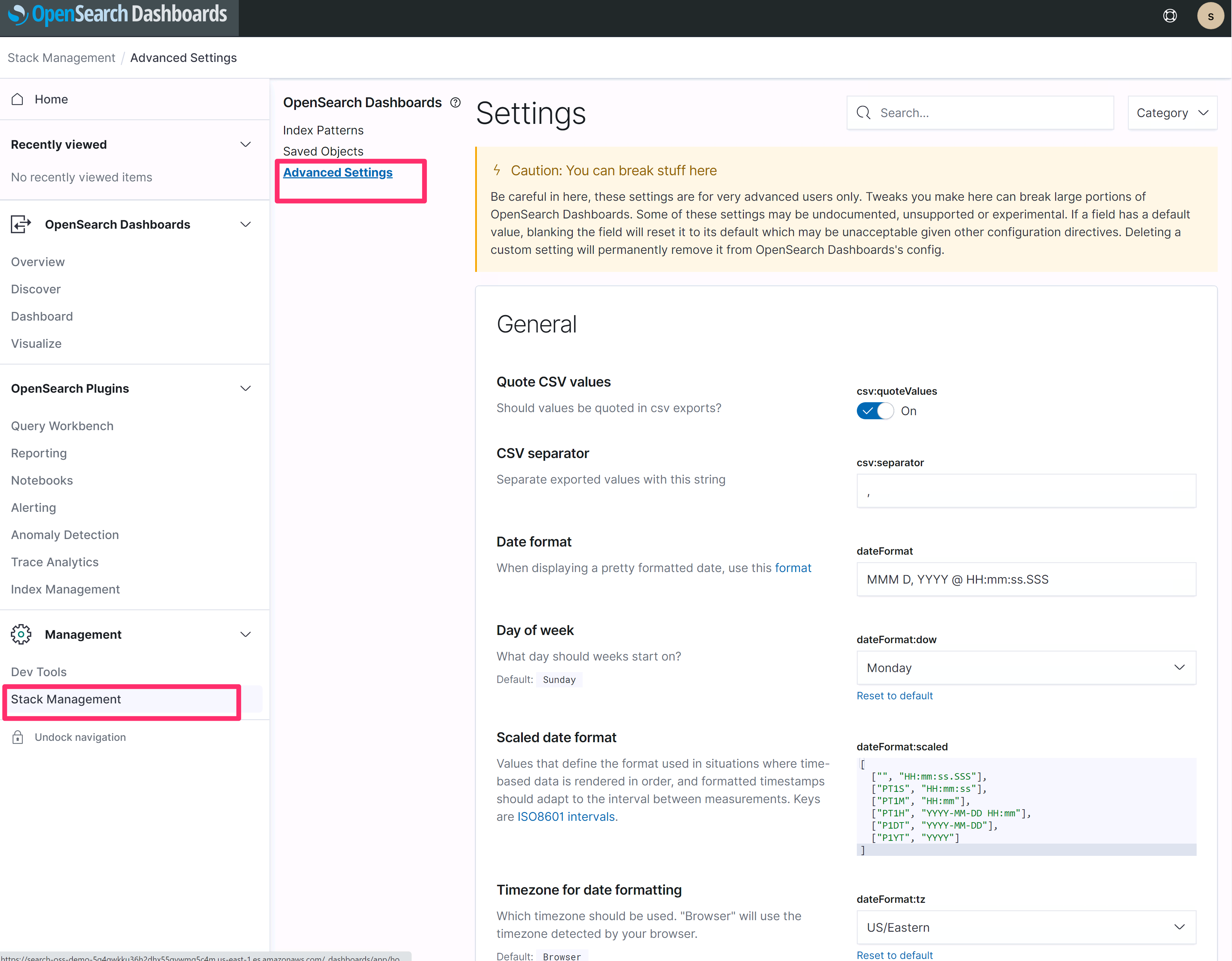The image size is (1232, 961).
Task: Click the search magnifier in the Settings search bar
Action: click(x=864, y=113)
